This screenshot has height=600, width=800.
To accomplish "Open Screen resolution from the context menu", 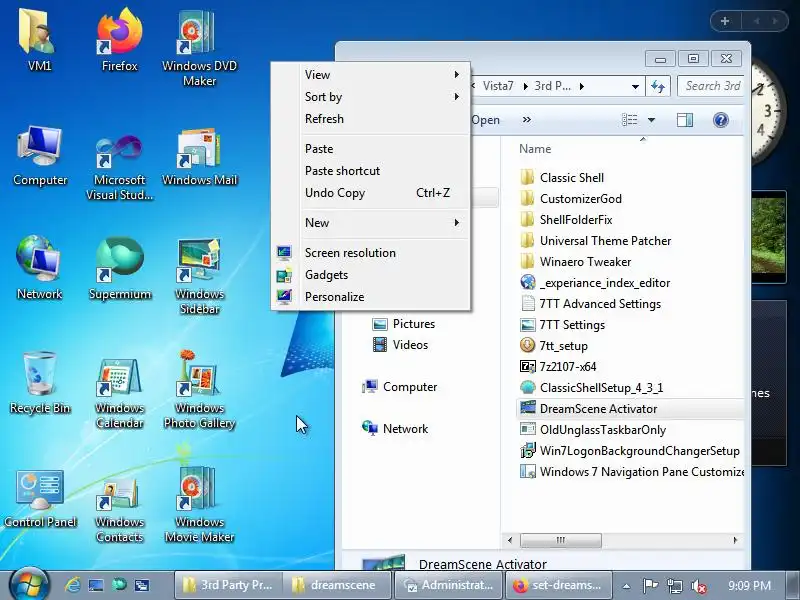I will tap(371, 253).
